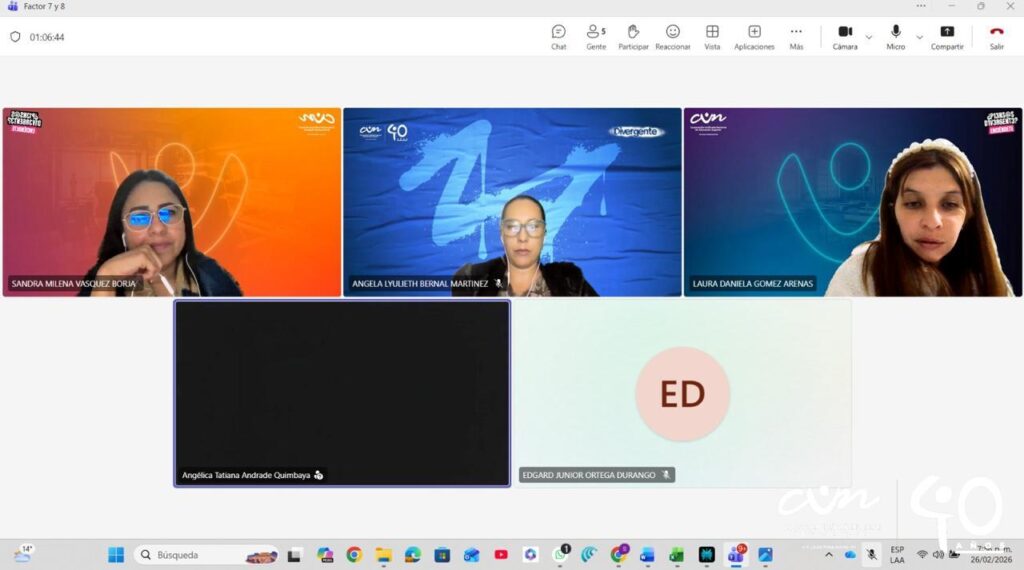Open the title bar three-dots menu

(x=920, y=6)
